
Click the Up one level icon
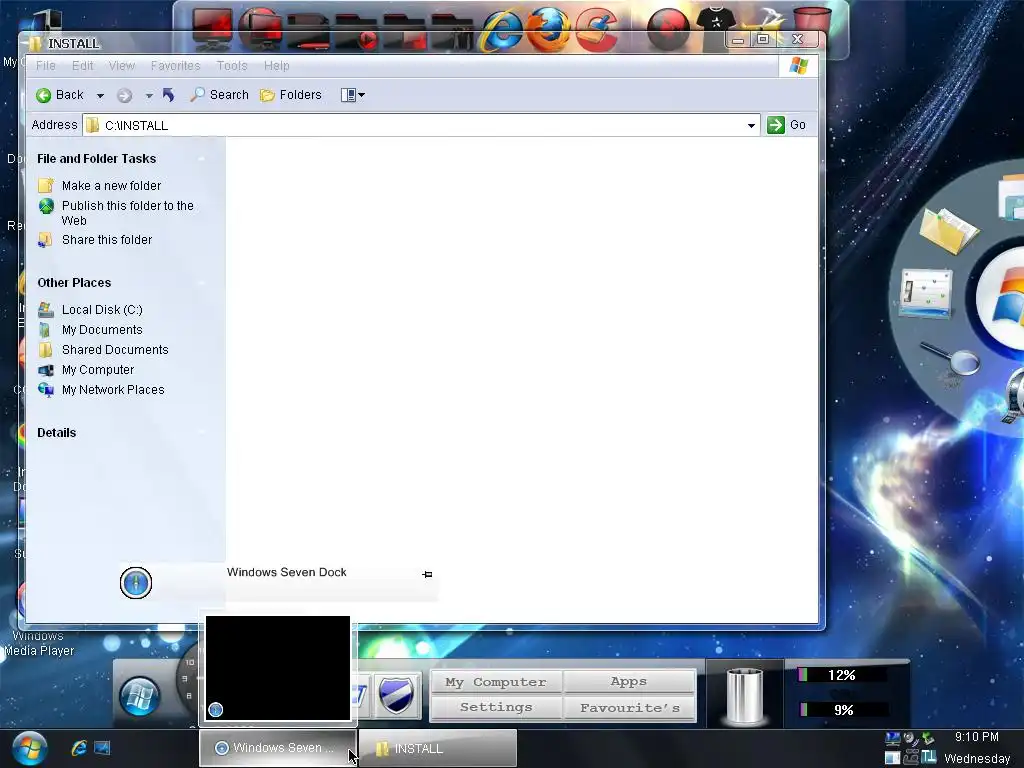click(x=168, y=95)
